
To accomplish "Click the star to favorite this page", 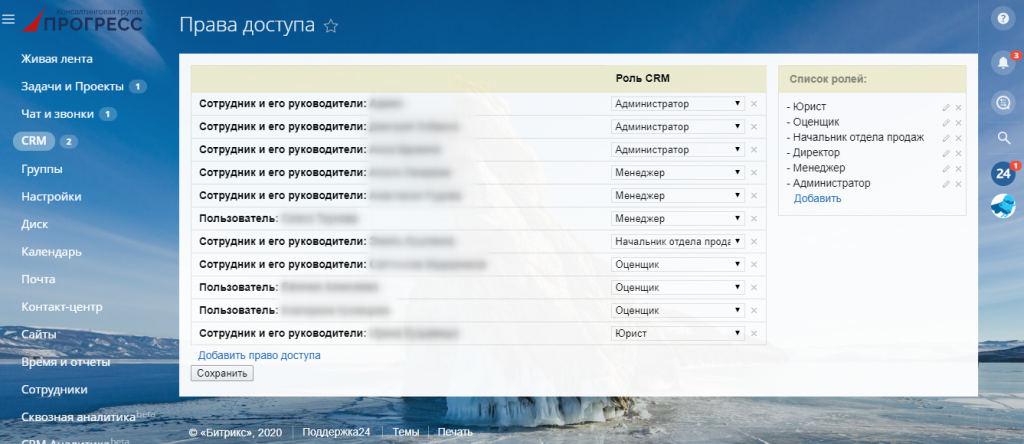I will (331, 26).
